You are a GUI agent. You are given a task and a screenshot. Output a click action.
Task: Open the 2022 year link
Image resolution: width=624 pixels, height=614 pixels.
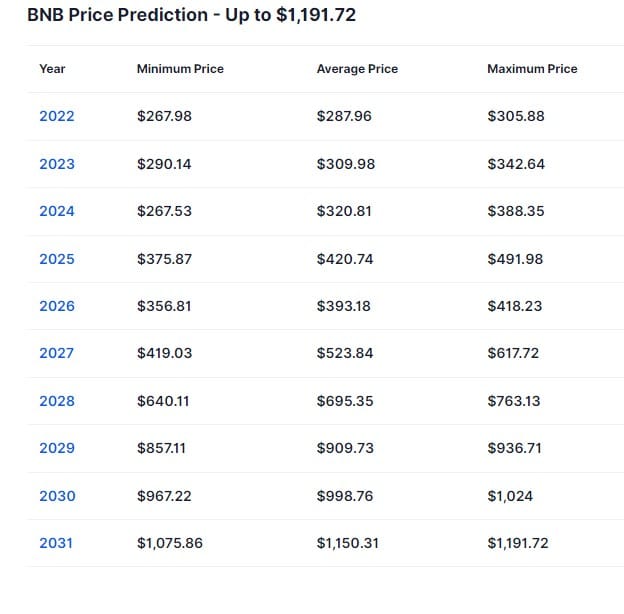click(x=57, y=116)
